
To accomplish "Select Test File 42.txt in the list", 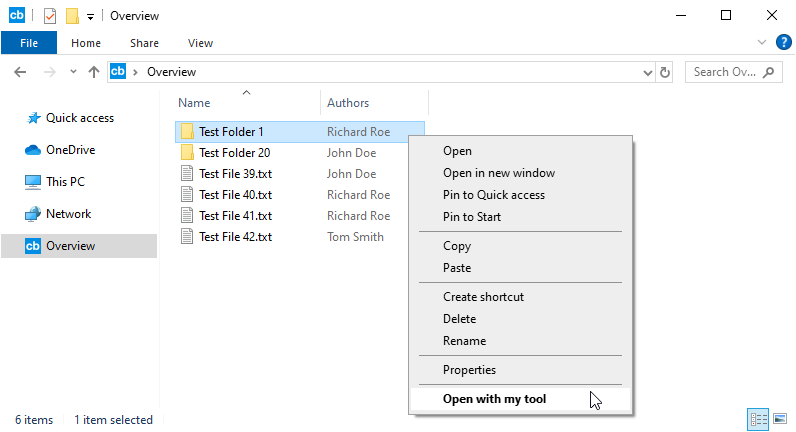I will [235, 237].
